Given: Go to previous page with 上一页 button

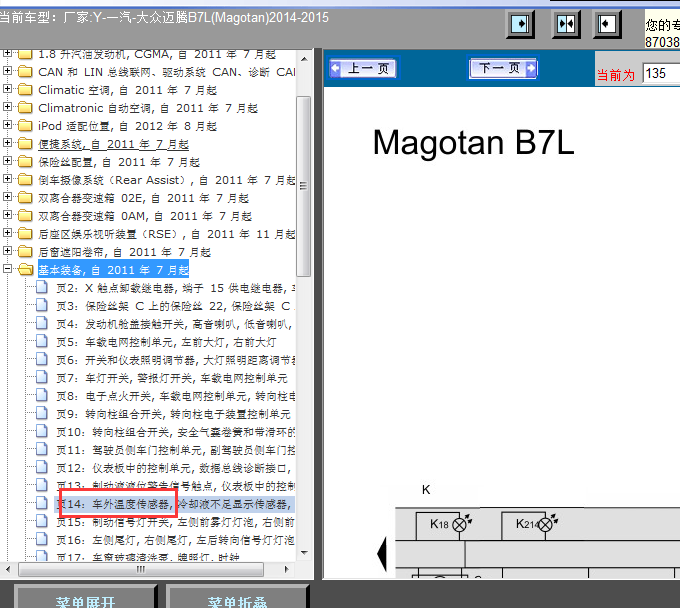Looking at the screenshot, I should [363, 68].
